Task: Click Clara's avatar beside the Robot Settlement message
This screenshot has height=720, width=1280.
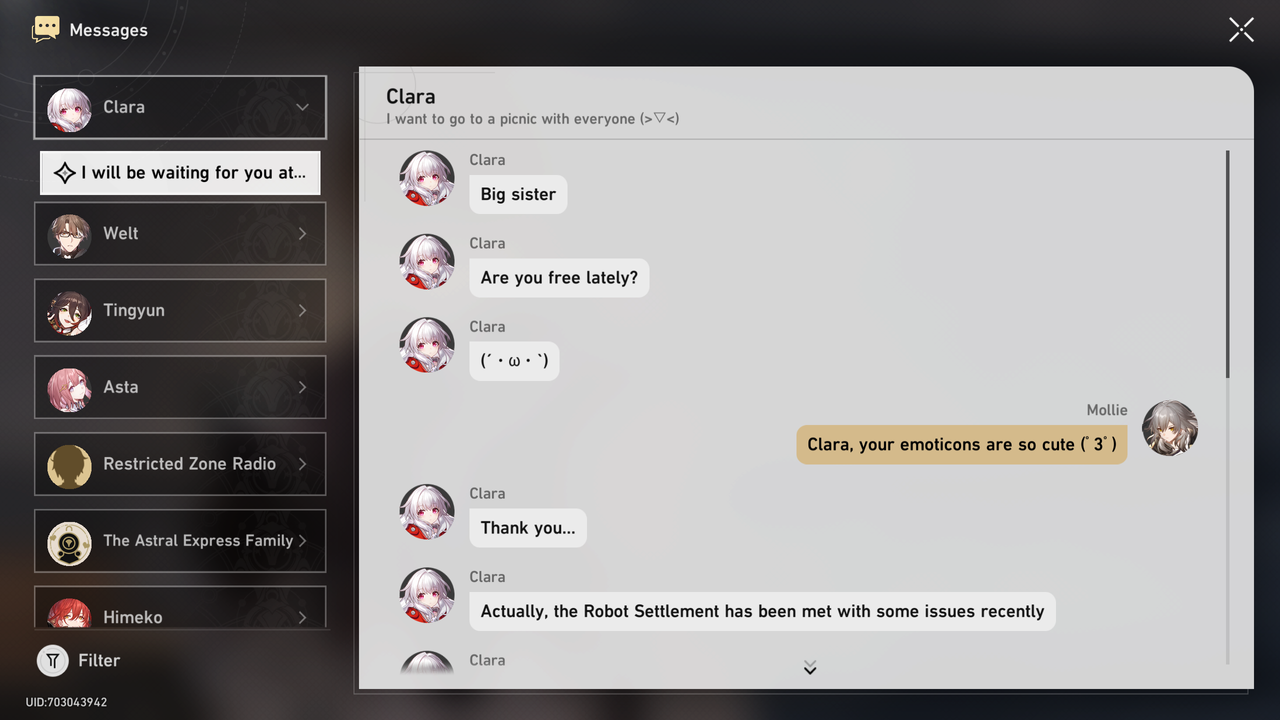Action: (427, 595)
